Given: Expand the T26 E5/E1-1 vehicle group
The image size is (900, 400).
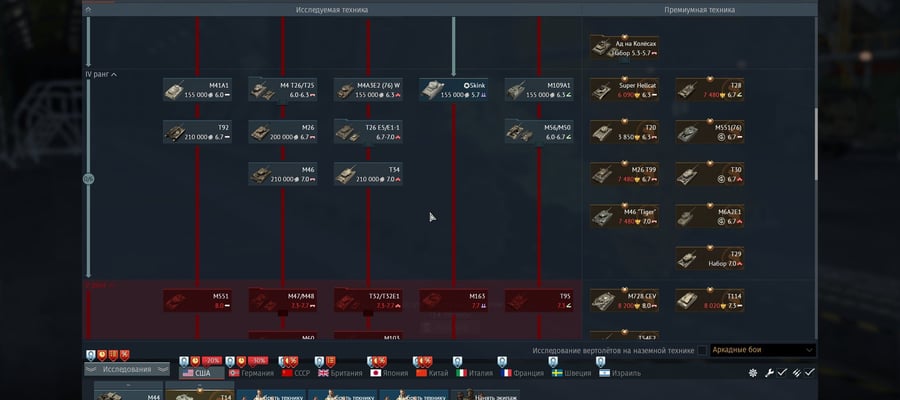Looking at the screenshot, I should [x=368, y=132].
